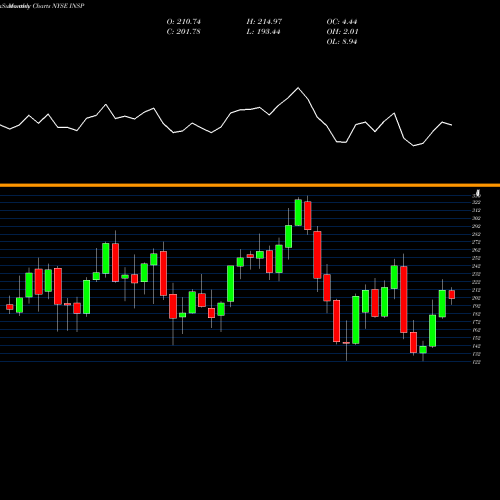Click the 252 price axis label
Viewport: 500px width, 500px height.
(x=476, y=258)
